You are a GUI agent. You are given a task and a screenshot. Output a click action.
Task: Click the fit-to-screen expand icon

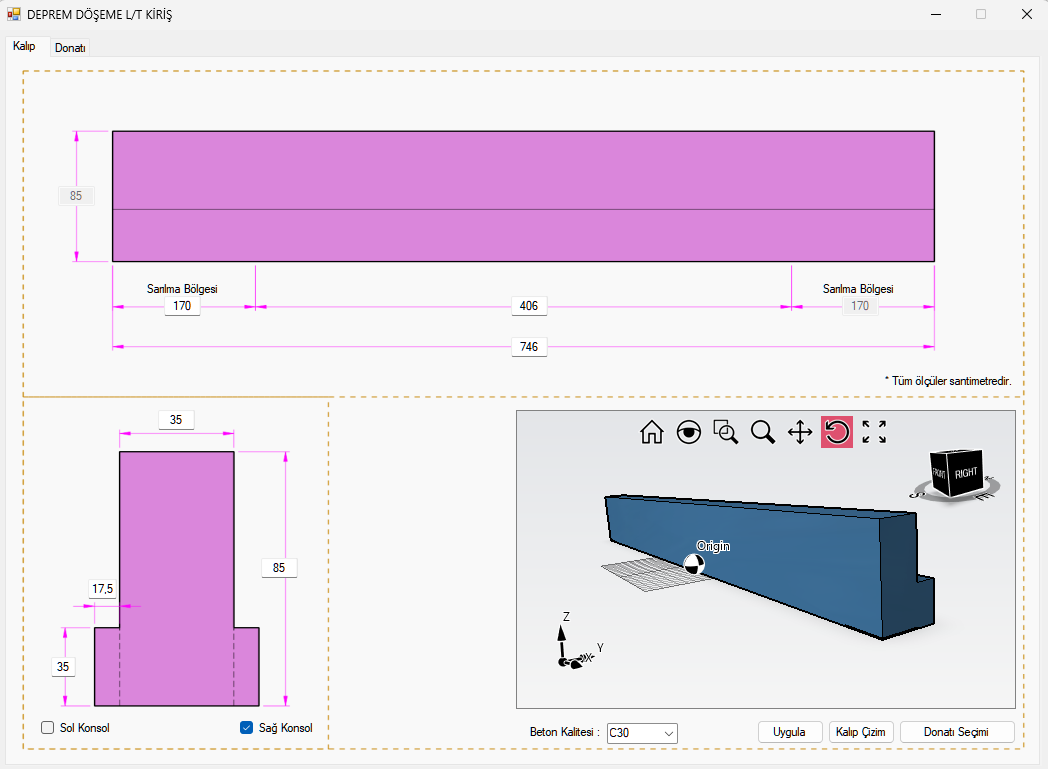874,432
